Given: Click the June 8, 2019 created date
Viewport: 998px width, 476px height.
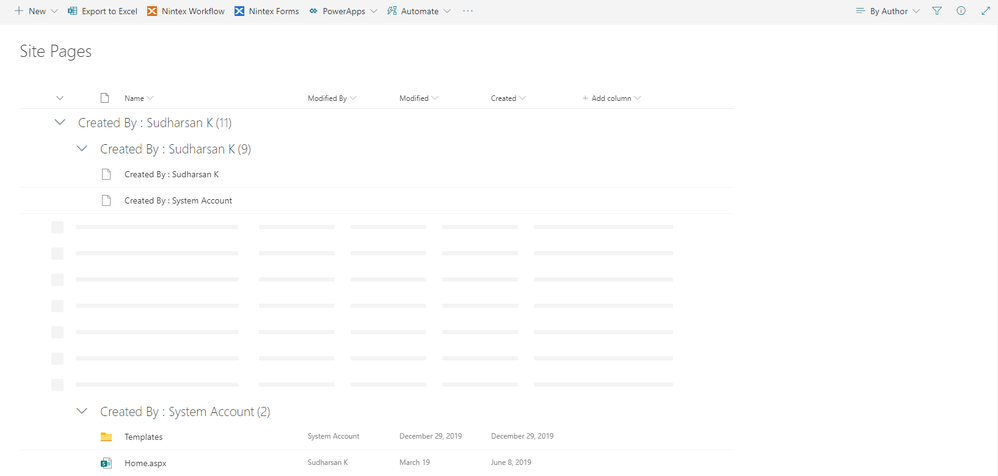Looking at the screenshot, I should (511, 463).
